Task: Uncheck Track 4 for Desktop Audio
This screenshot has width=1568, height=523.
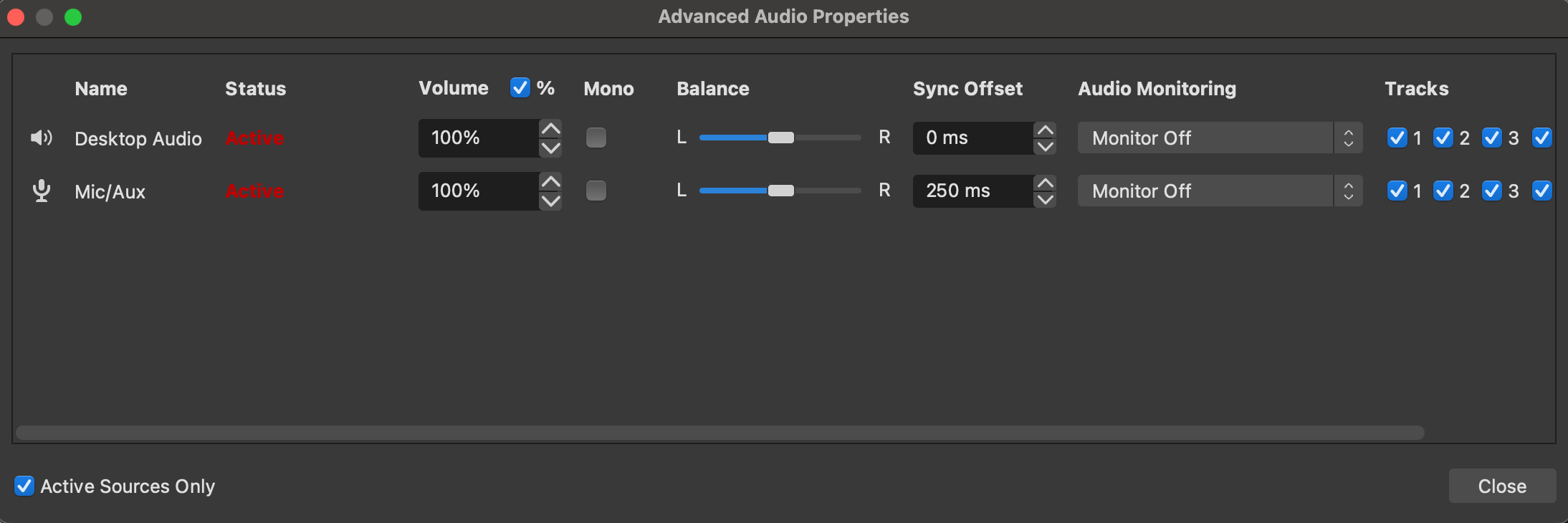Action: [1542, 138]
